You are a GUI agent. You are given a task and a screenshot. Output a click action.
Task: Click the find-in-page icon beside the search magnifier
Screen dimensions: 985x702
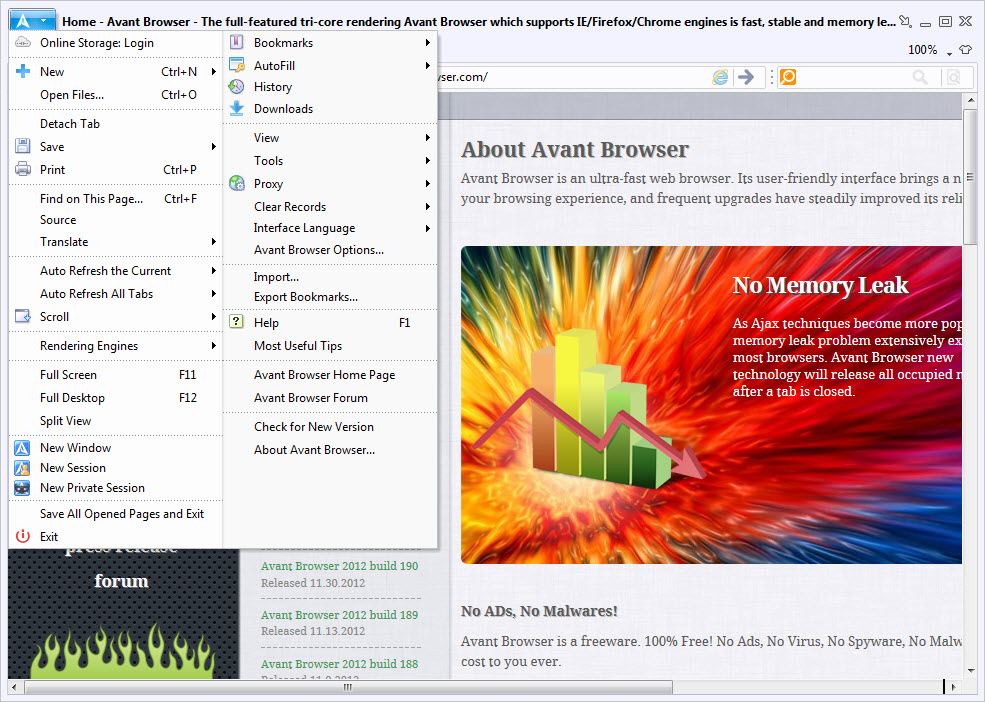[954, 77]
